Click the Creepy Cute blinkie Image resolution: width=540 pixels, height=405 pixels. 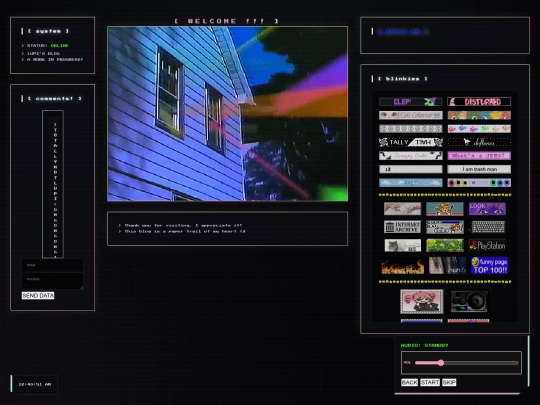click(411, 156)
